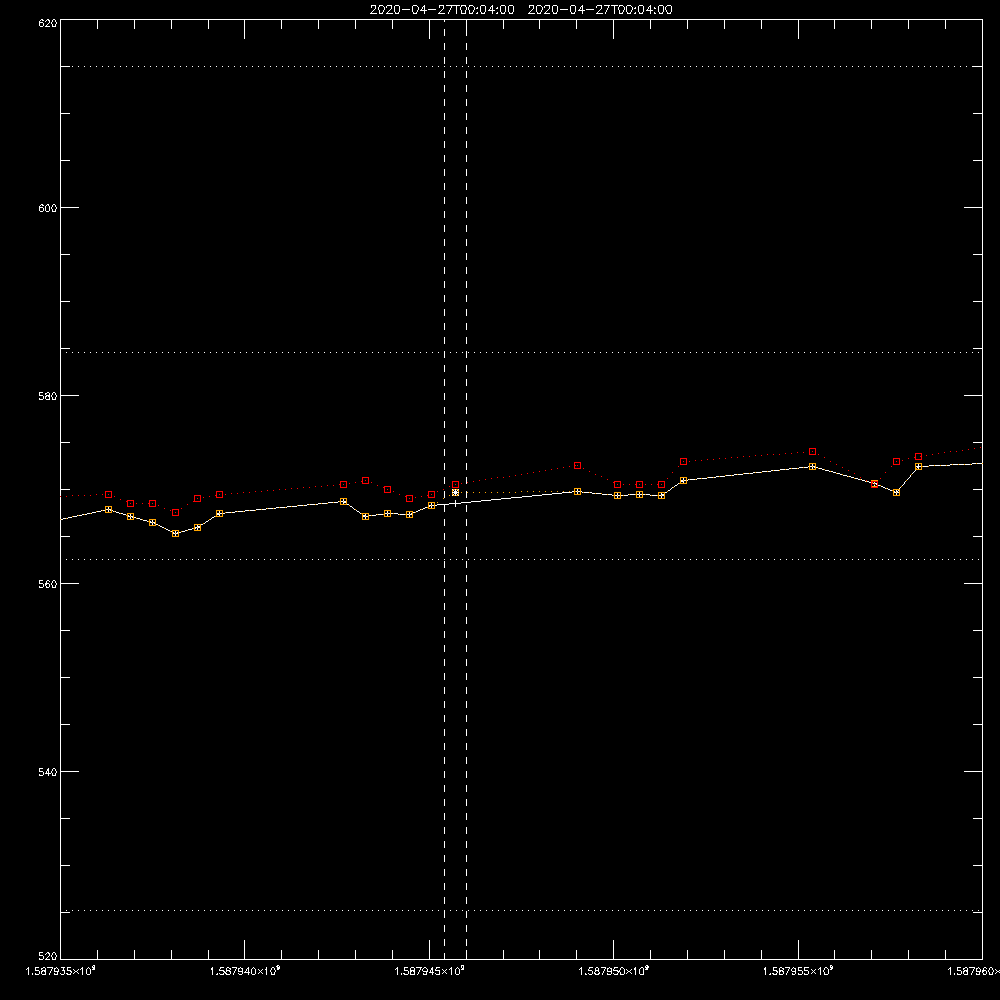Click the dotted horizontal line near 525
Image resolution: width=1000 pixels, height=1000 pixels.
point(521,911)
